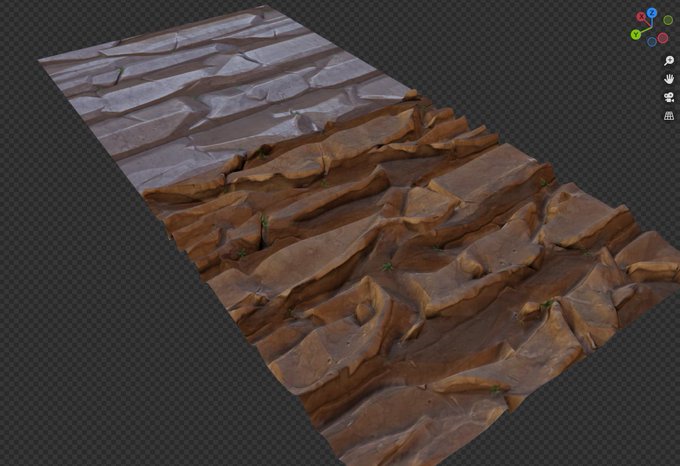Click the blue Z axis on the gizmo
The height and width of the screenshot is (466, 680).
[652, 13]
